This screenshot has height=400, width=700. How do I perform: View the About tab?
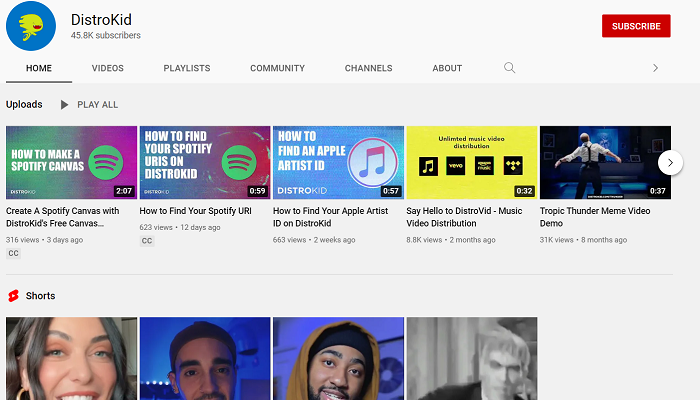447,68
